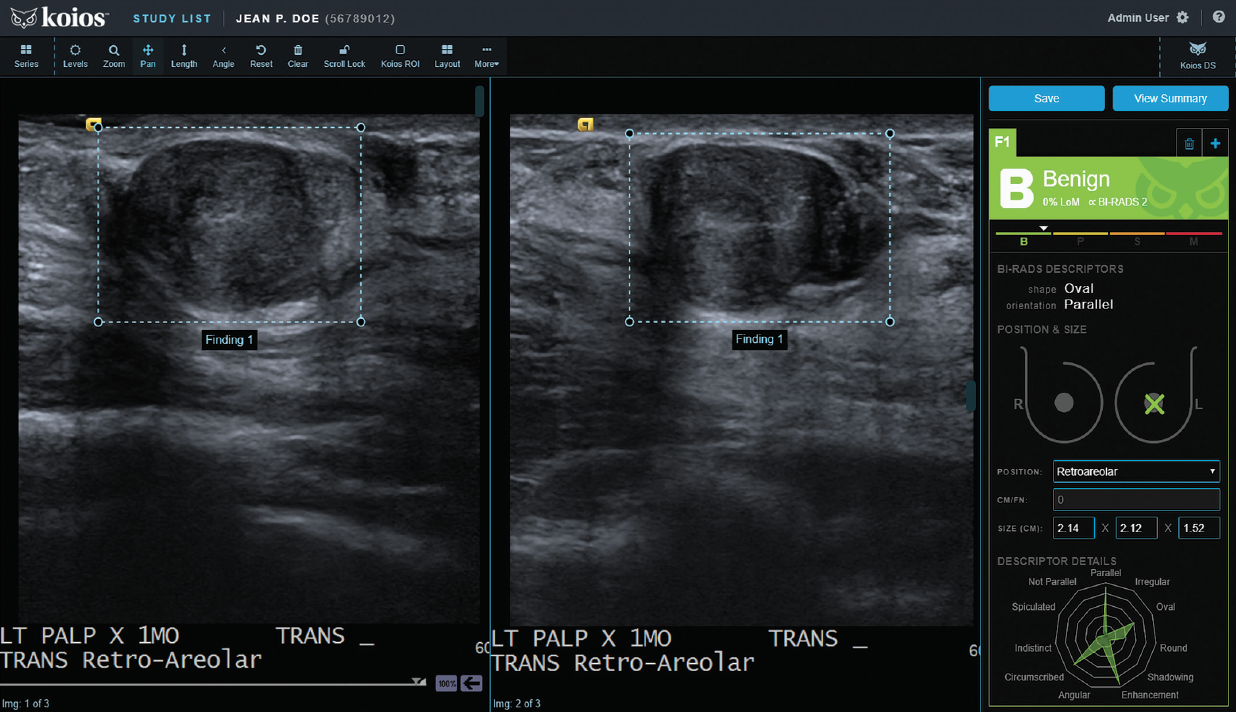The width and height of the screenshot is (1236, 712).
Task: Toggle Scroll Lock
Action: click(x=344, y=55)
